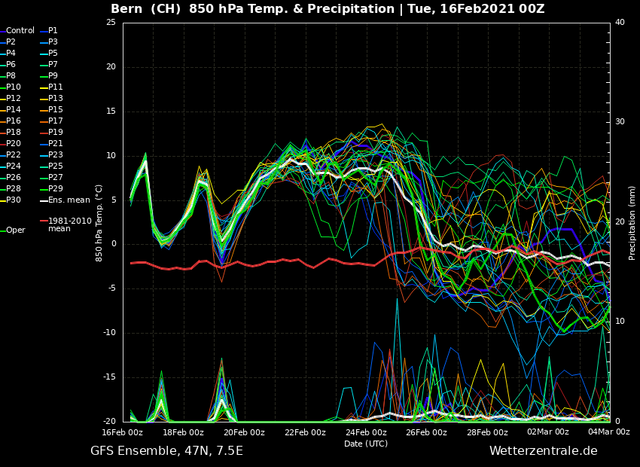Click the 'Oper' legend label

coord(16,230)
